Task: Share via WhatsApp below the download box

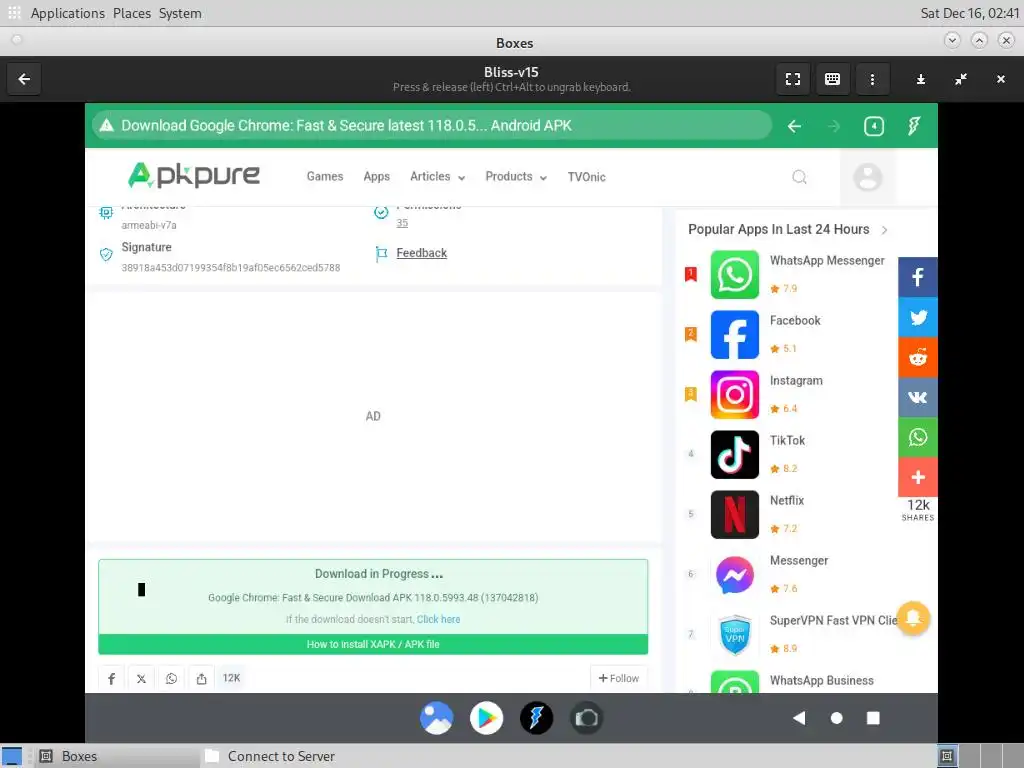Action: click(x=171, y=679)
